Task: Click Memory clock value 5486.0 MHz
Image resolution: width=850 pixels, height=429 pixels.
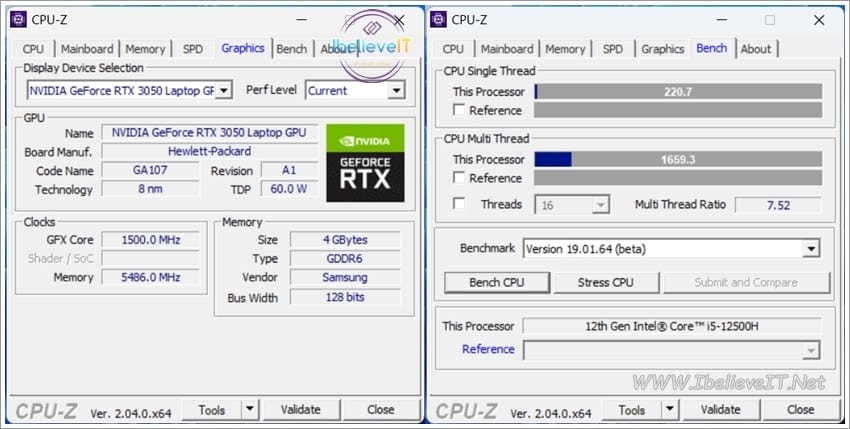Action: pos(150,277)
